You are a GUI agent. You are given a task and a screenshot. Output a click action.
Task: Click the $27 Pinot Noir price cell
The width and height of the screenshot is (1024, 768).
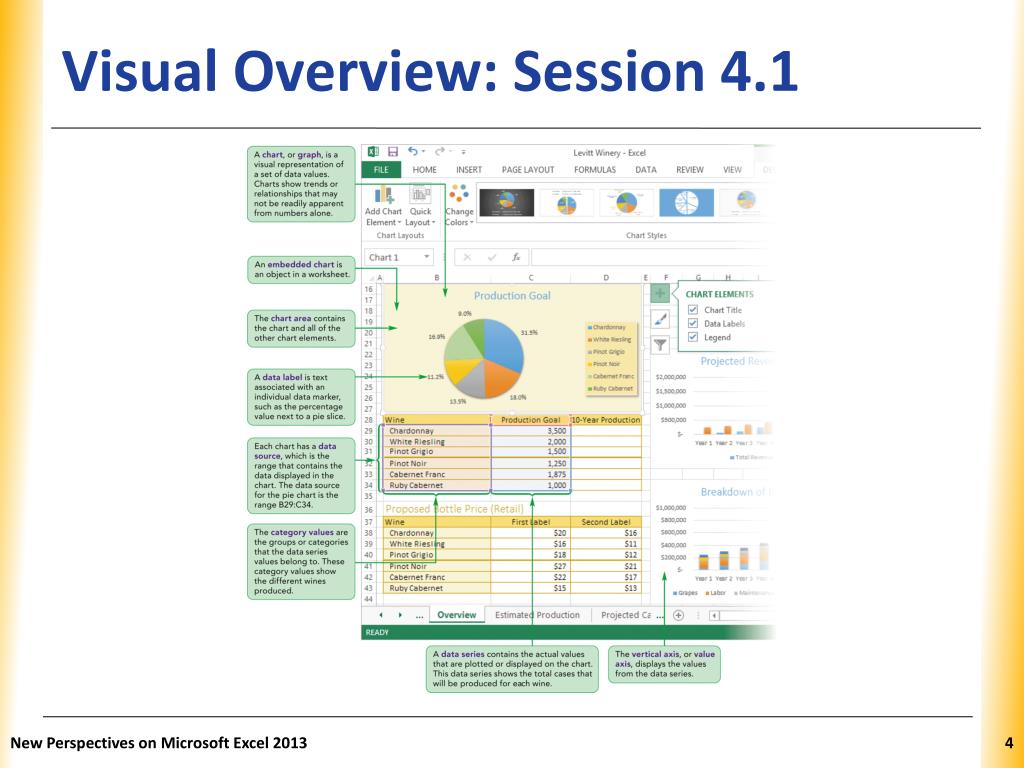[x=530, y=566]
